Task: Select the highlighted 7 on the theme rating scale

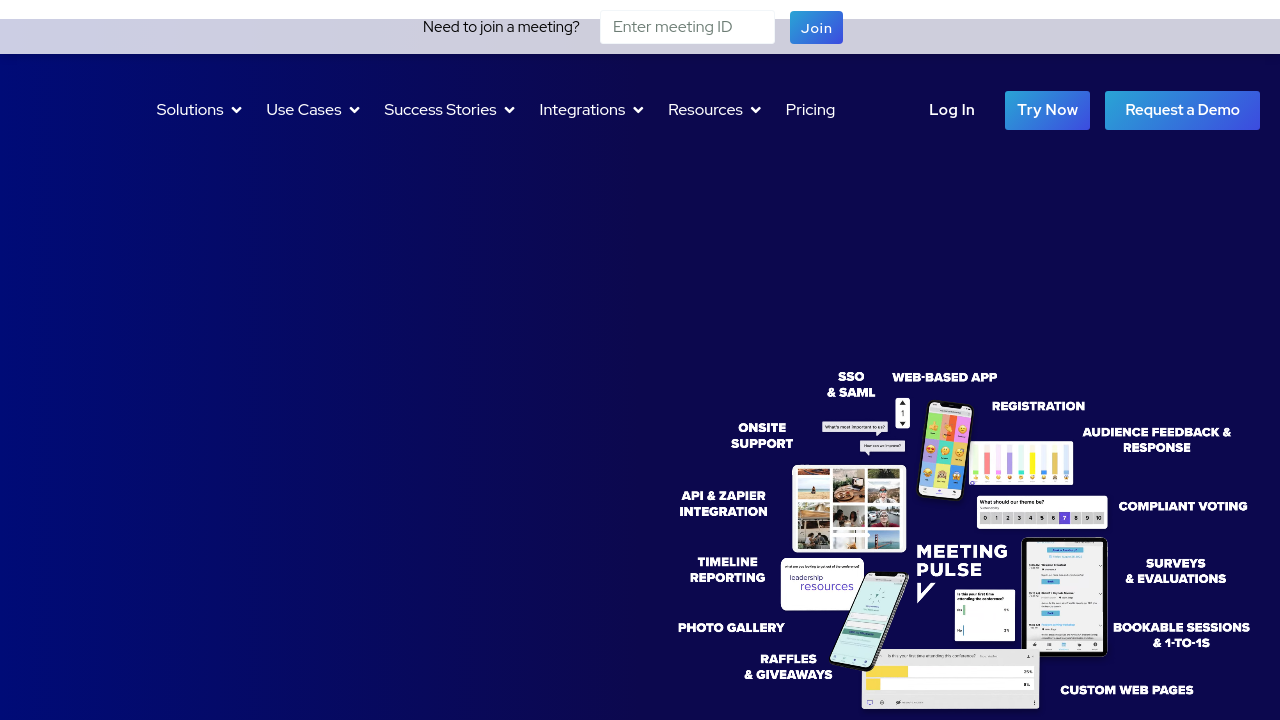Action: 1064,518
